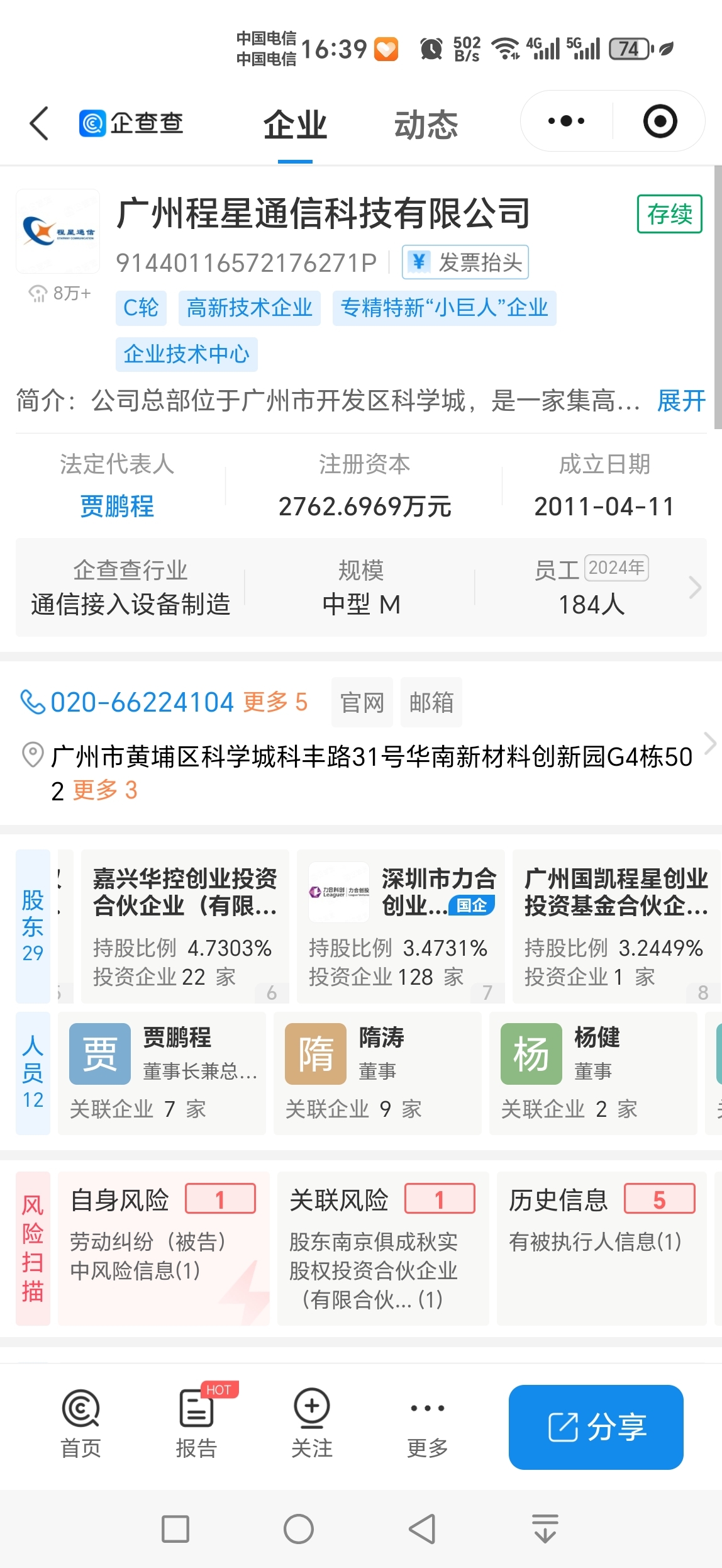Tap the 2024年 employee year badge

pos(616,568)
